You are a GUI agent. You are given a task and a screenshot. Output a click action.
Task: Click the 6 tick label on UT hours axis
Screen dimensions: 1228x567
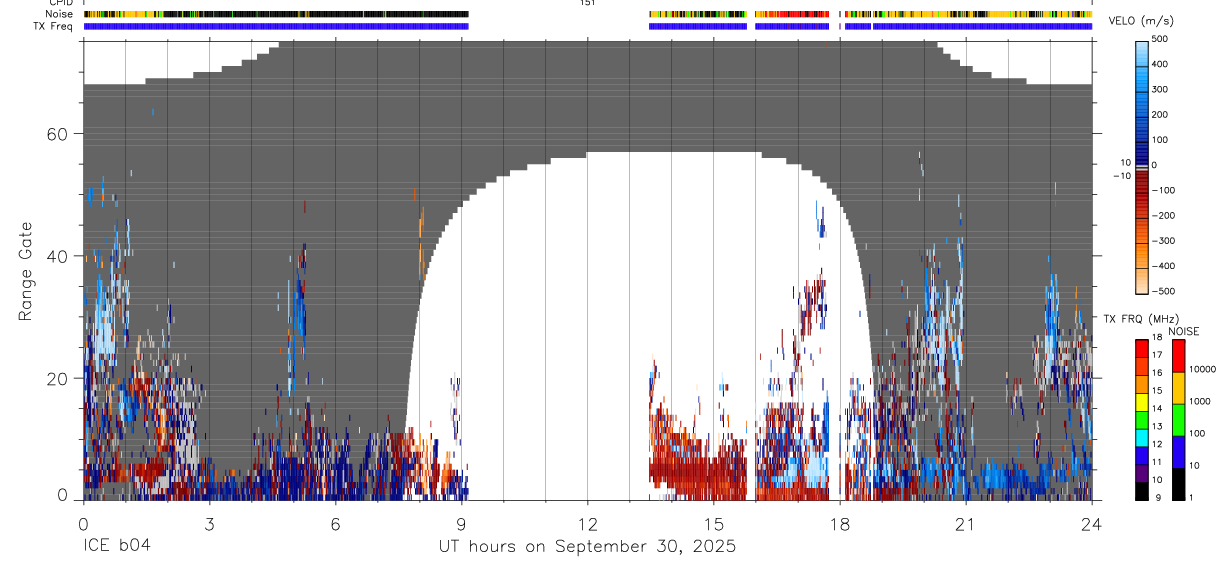tap(335, 523)
